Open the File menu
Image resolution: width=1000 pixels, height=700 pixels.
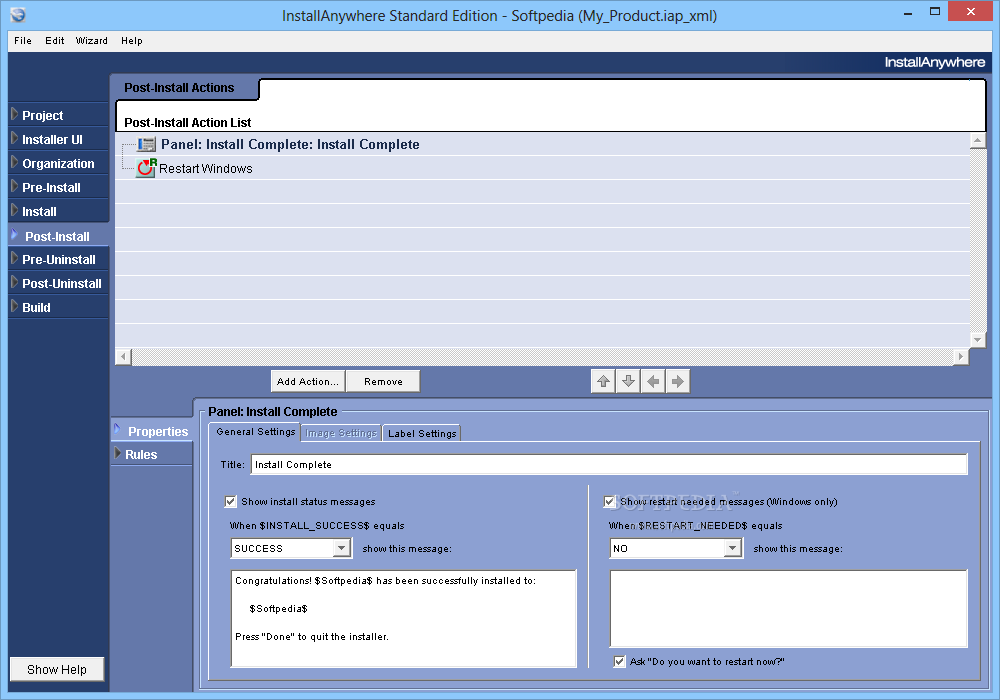click(23, 41)
